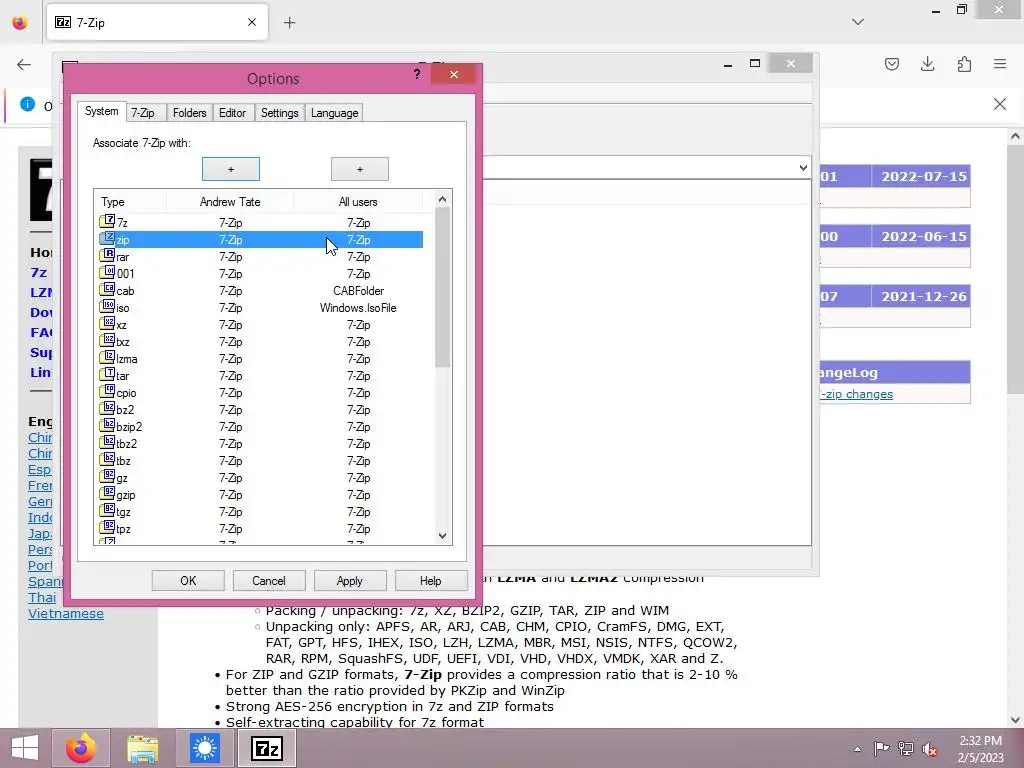
Task: Click file list scroll up arrow
Action: [442, 199]
